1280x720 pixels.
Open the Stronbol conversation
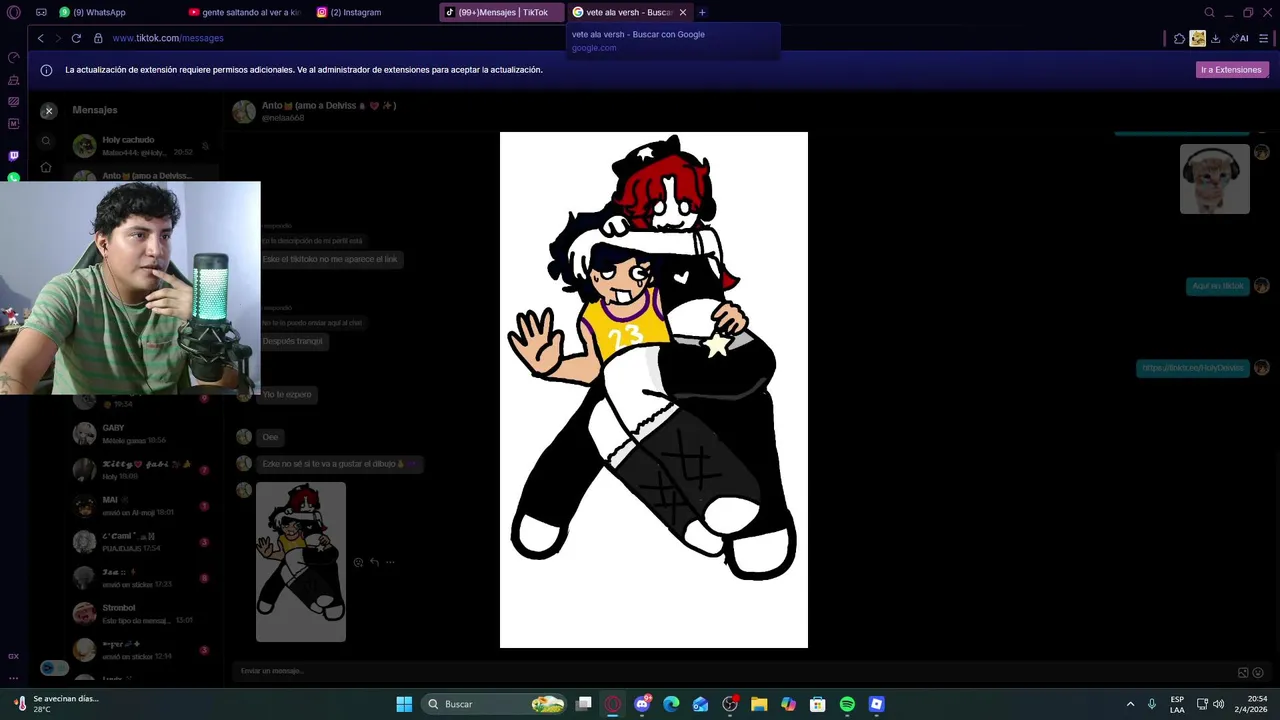click(143, 614)
